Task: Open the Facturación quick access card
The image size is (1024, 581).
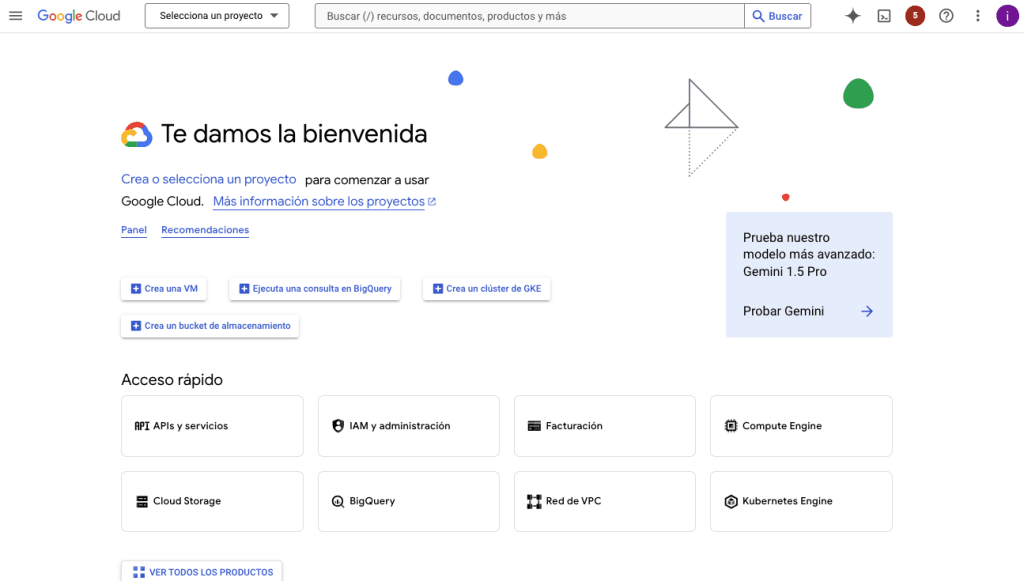Action: (x=605, y=426)
